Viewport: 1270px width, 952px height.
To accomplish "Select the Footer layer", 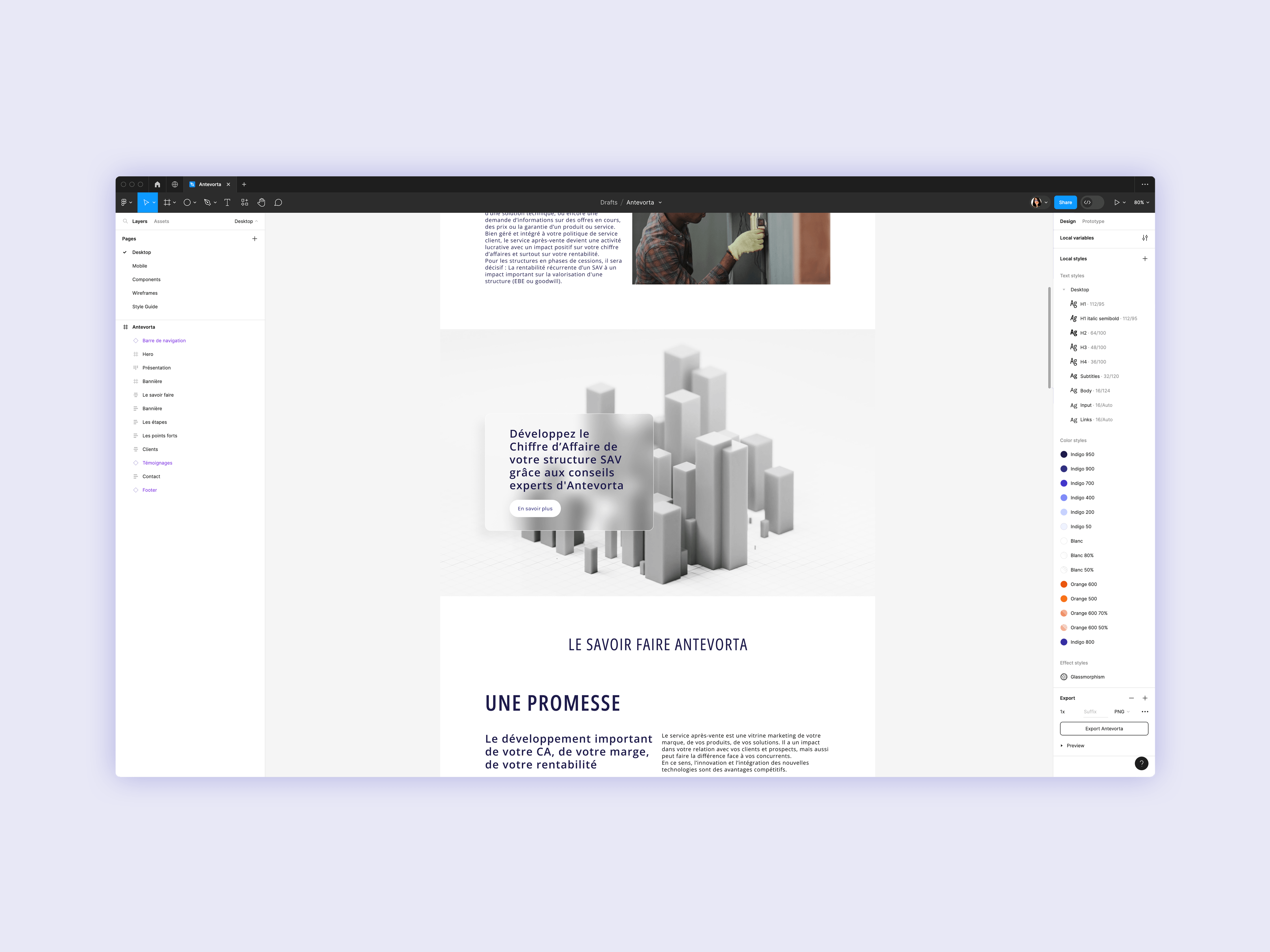I will click(149, 490).
